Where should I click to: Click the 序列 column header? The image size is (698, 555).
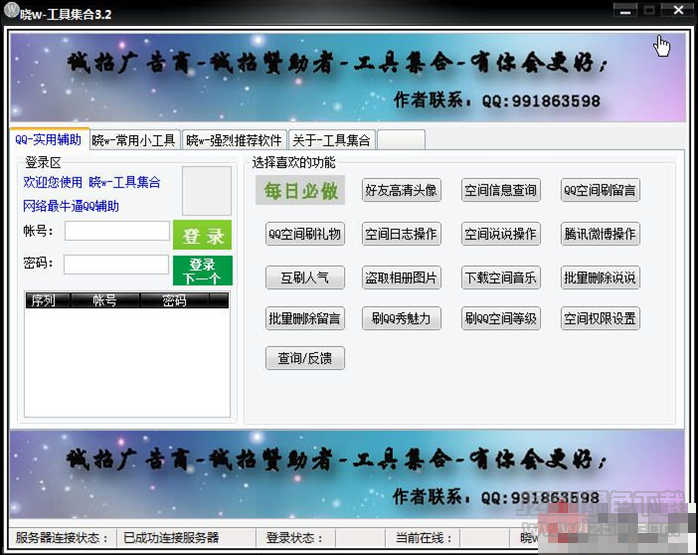click(47, 300)
